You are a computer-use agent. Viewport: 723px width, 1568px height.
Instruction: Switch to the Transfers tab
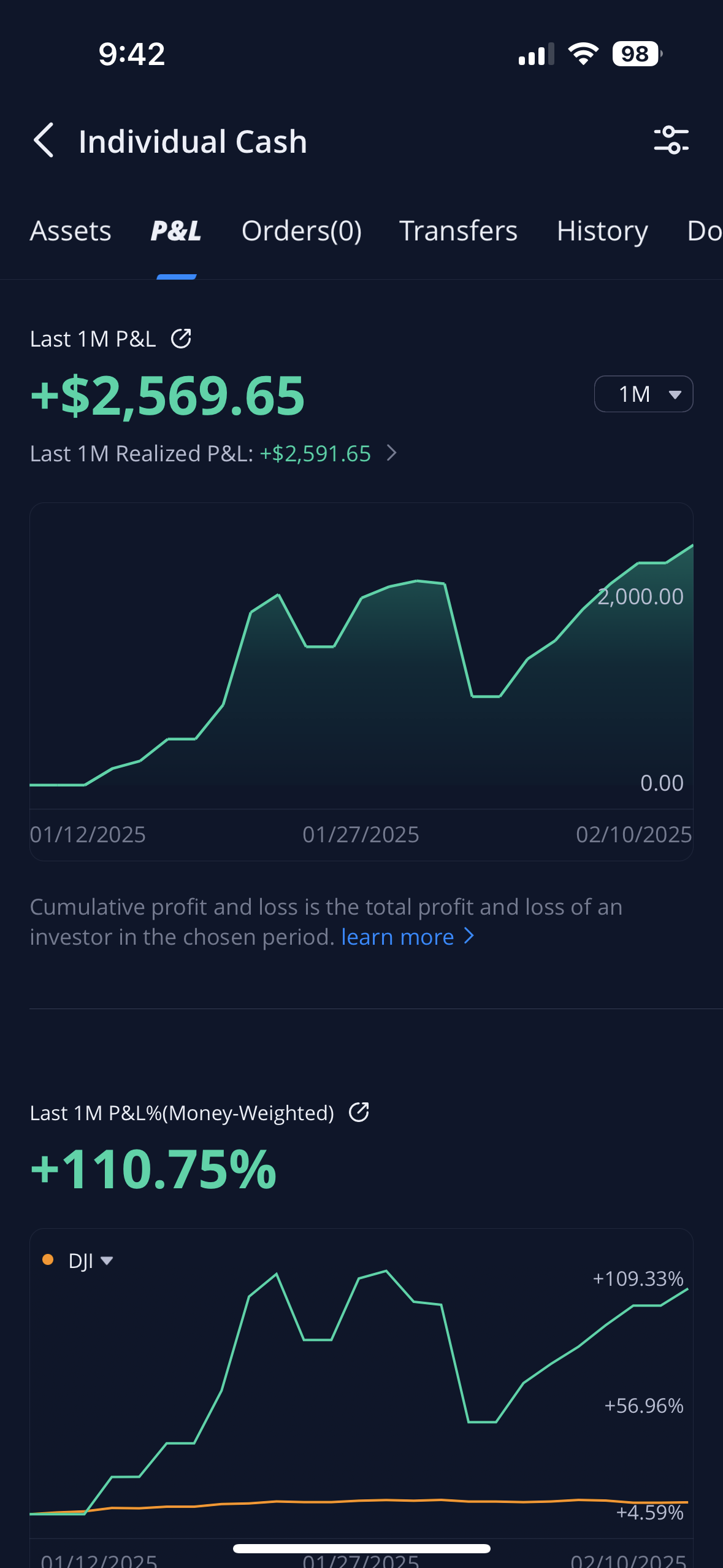tap(458, 231)
